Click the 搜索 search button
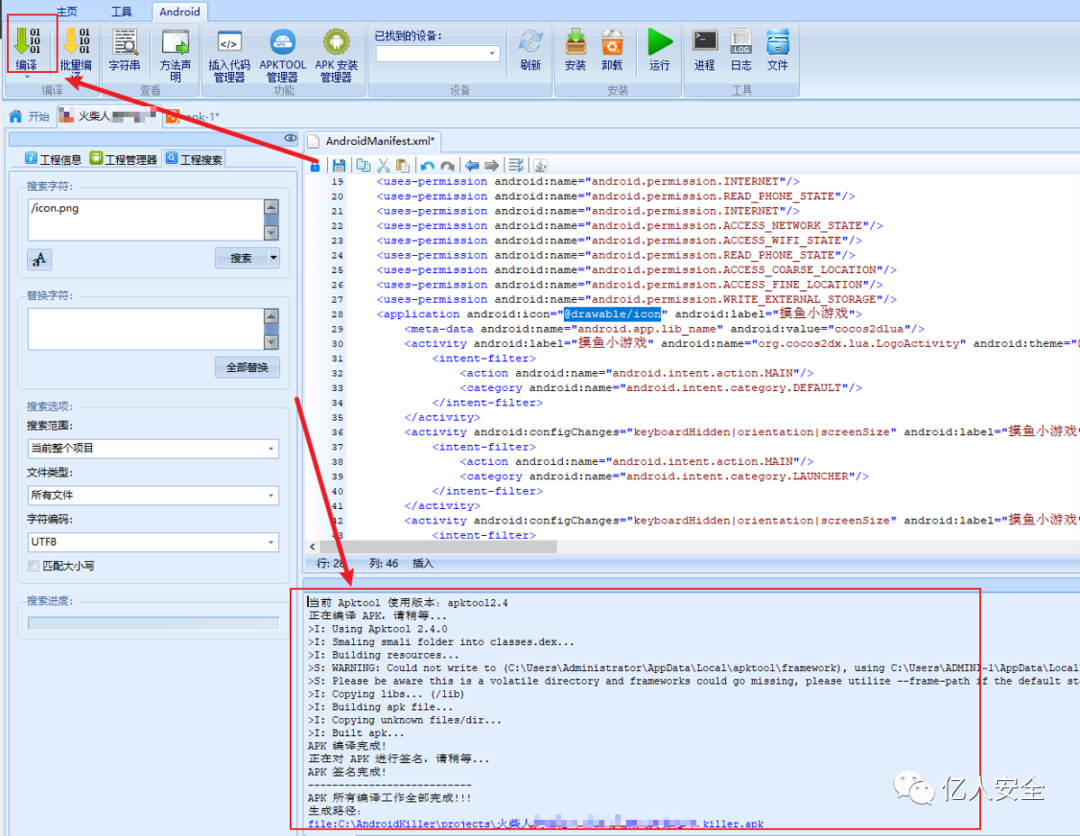This screenshot has width=1080, height=836. (x=241, y=258)
